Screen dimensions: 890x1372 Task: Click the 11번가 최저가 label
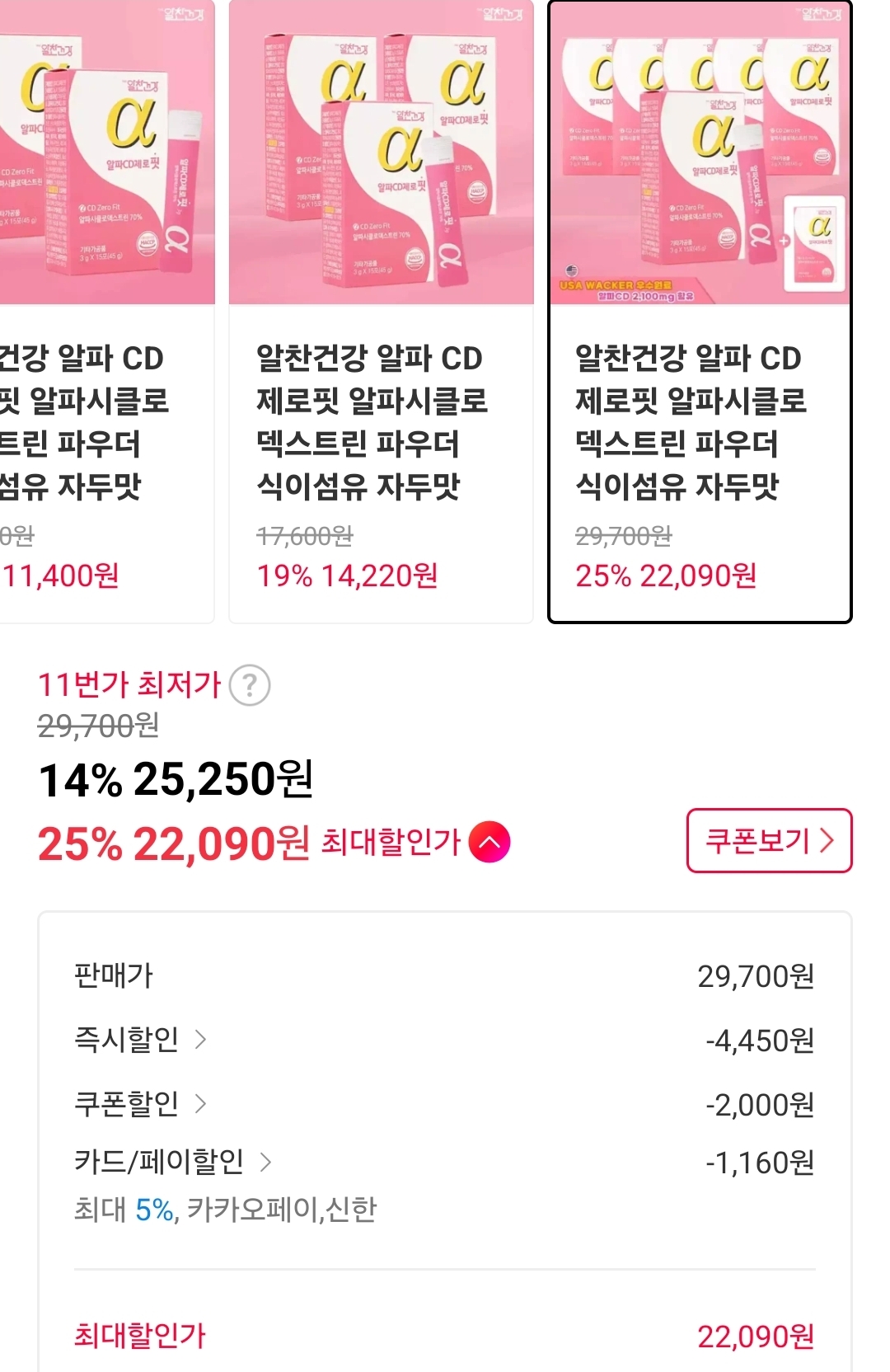pyautogui.click(x=129, y=684)
